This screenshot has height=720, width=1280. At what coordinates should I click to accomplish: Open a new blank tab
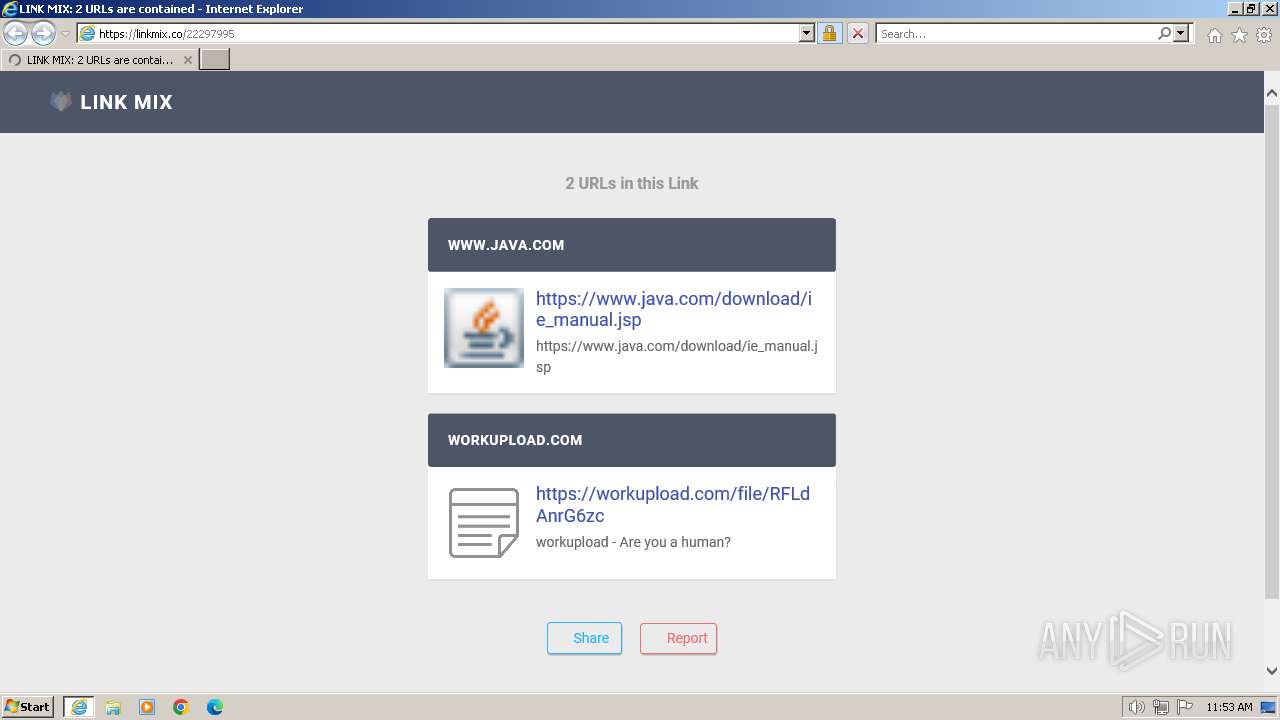215,60
